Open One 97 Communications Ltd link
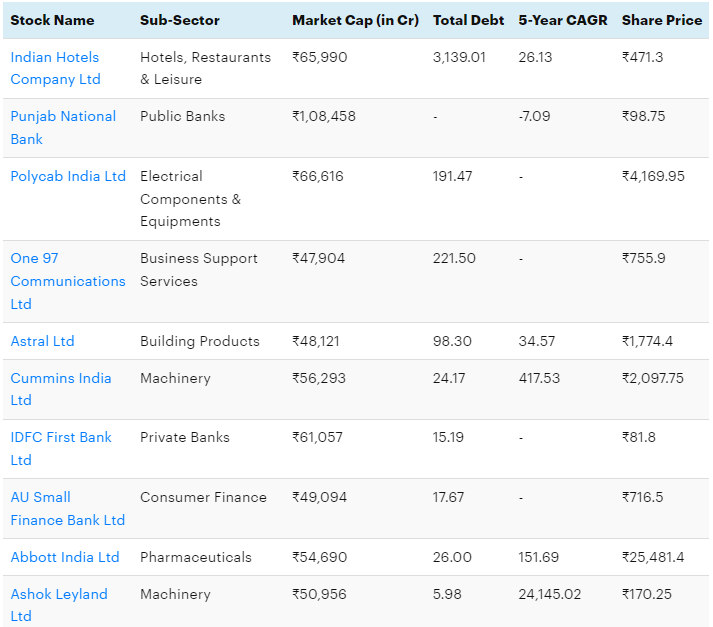Screen dimensions: 713x627 tap(68, 281)
